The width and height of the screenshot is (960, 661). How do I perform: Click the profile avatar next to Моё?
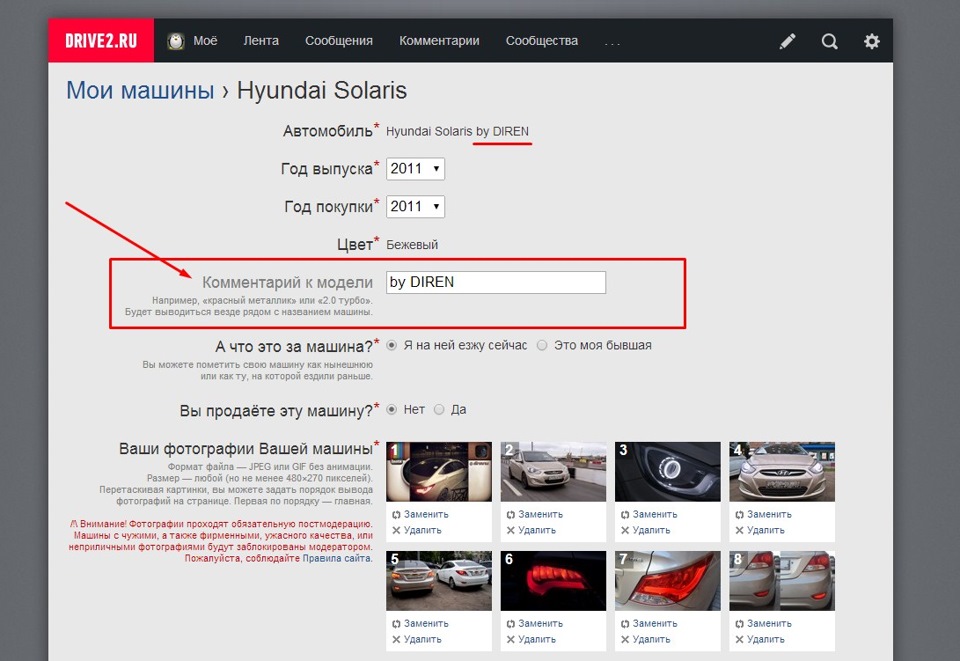click(176, 41)
